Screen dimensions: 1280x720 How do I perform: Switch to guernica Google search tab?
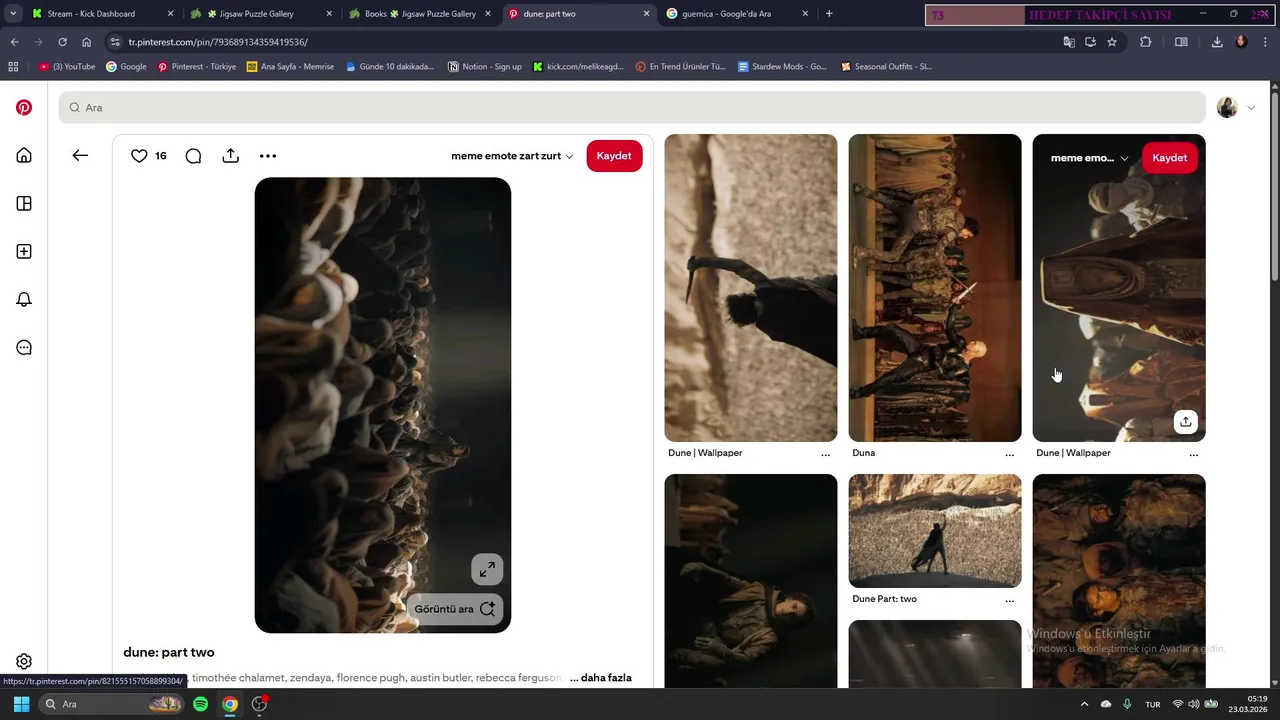pos(738,14)
